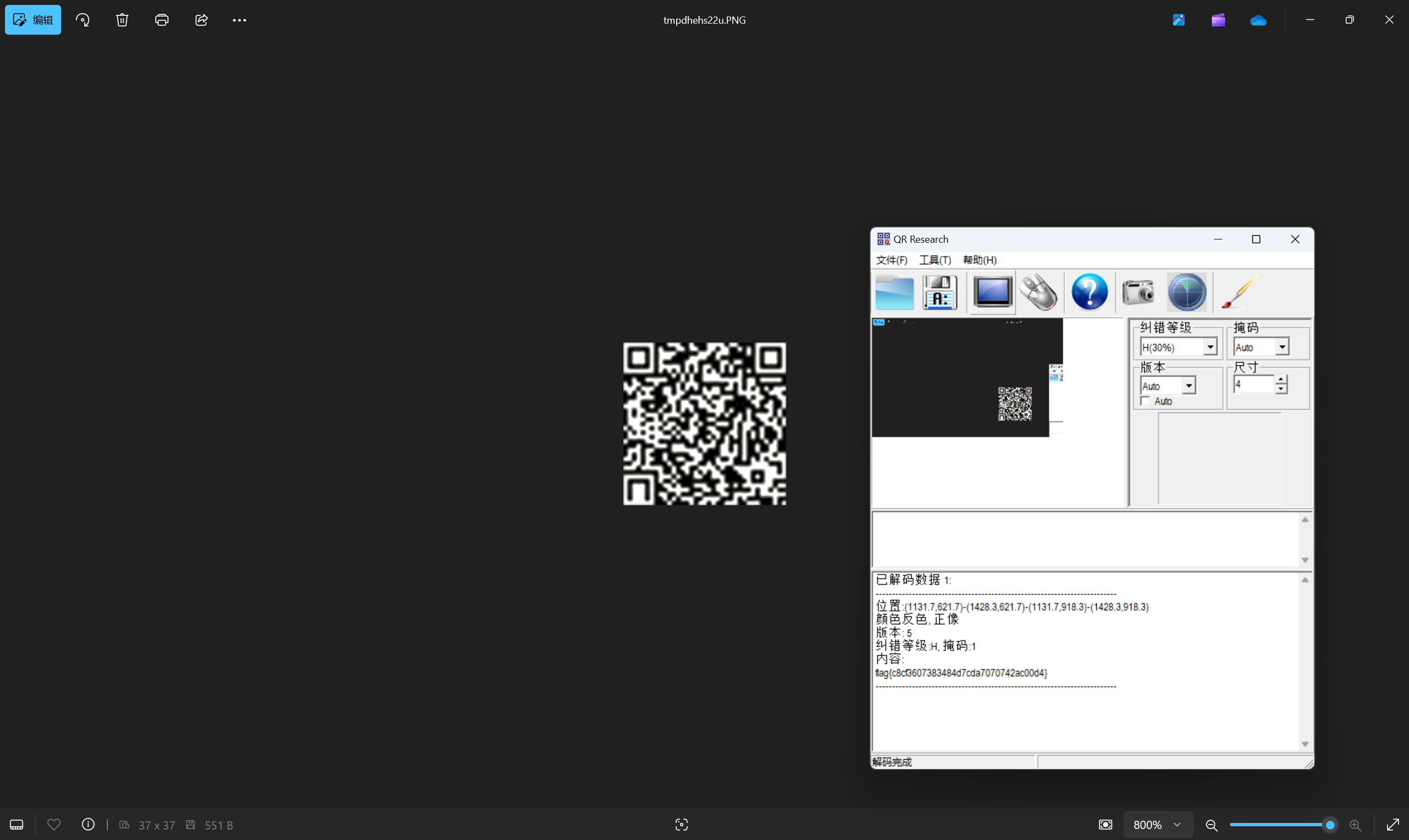The height and width of the screenshot is (840, 1409).
Task: Click the 551 B file size text
Action: [x=219, y=825]
